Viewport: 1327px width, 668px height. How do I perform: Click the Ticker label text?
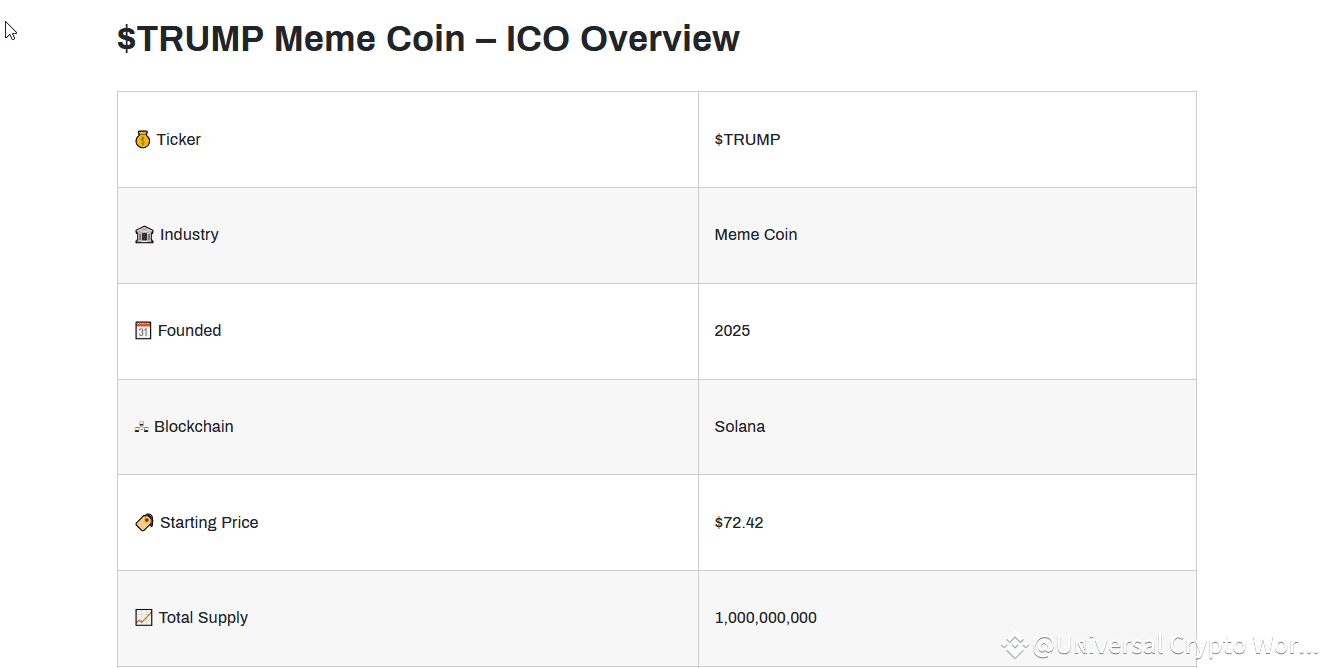click(x=178, y=140)
